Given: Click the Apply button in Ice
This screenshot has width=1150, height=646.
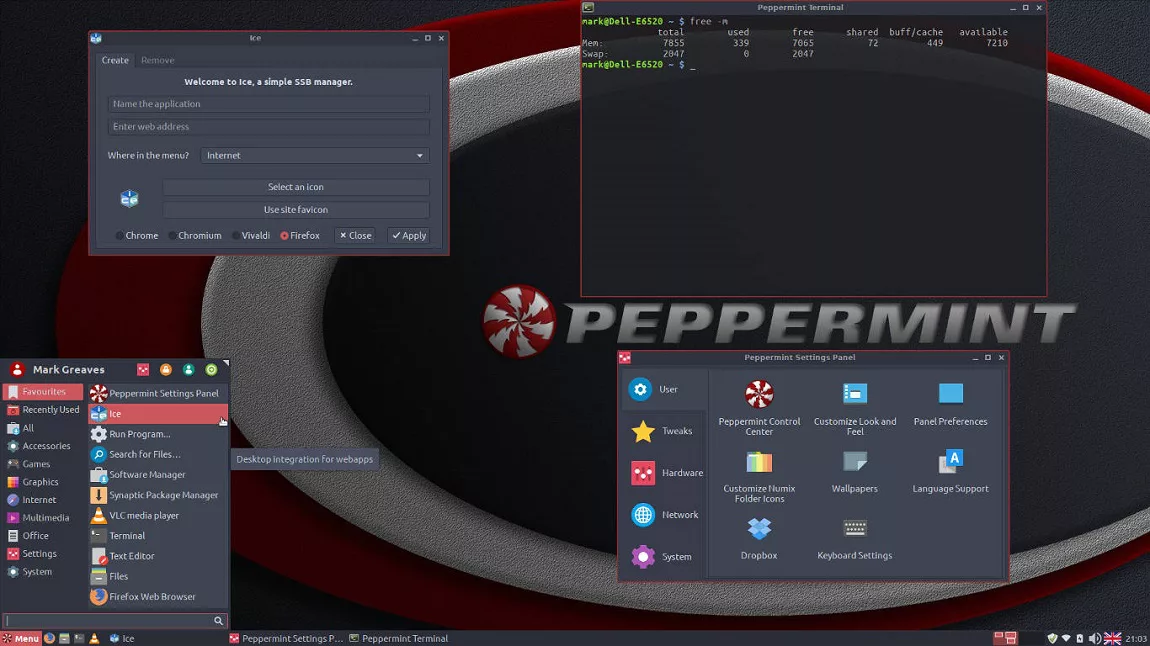Looking at the screenshot, I should (409, 235).
